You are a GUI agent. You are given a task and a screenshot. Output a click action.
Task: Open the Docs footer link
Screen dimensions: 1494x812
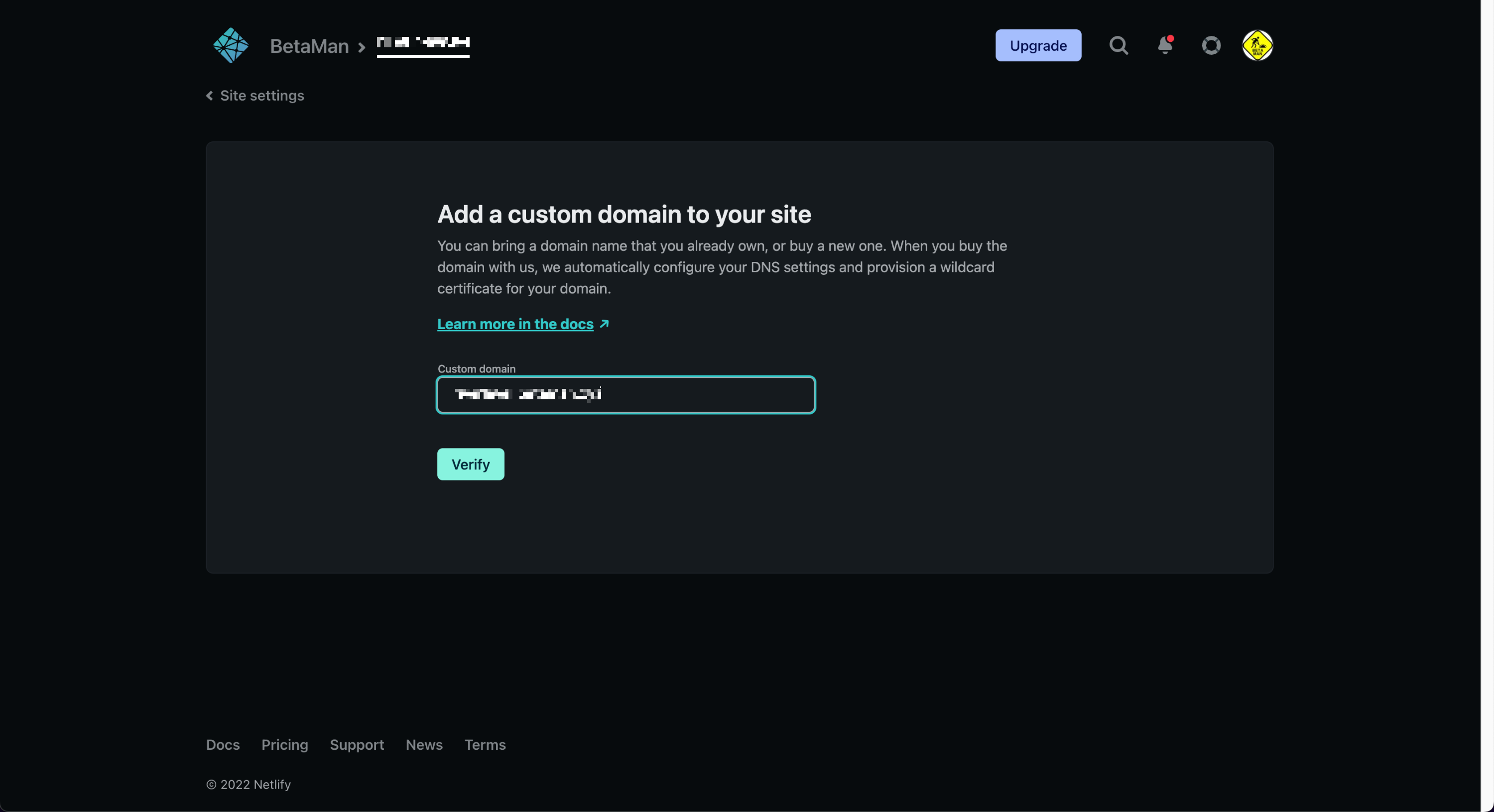tap(223, 744)
